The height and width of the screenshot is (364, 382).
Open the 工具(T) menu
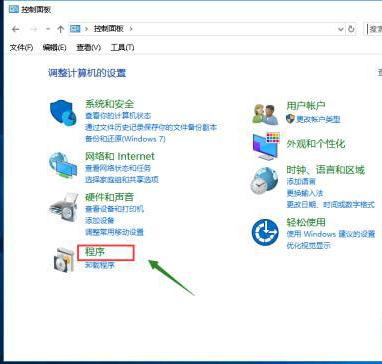[x=122, y=48]
